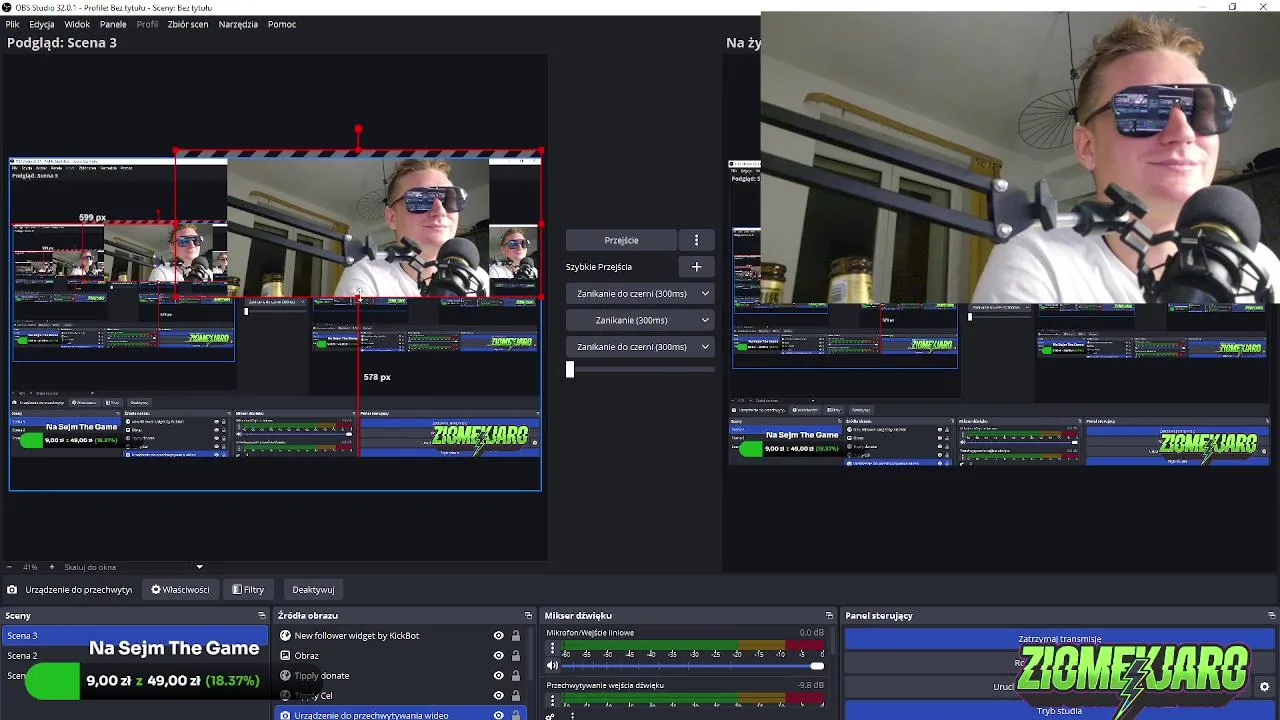1280x720 pixels.
Task: Lock the Tipply Cel source
Action: [516, 695]
